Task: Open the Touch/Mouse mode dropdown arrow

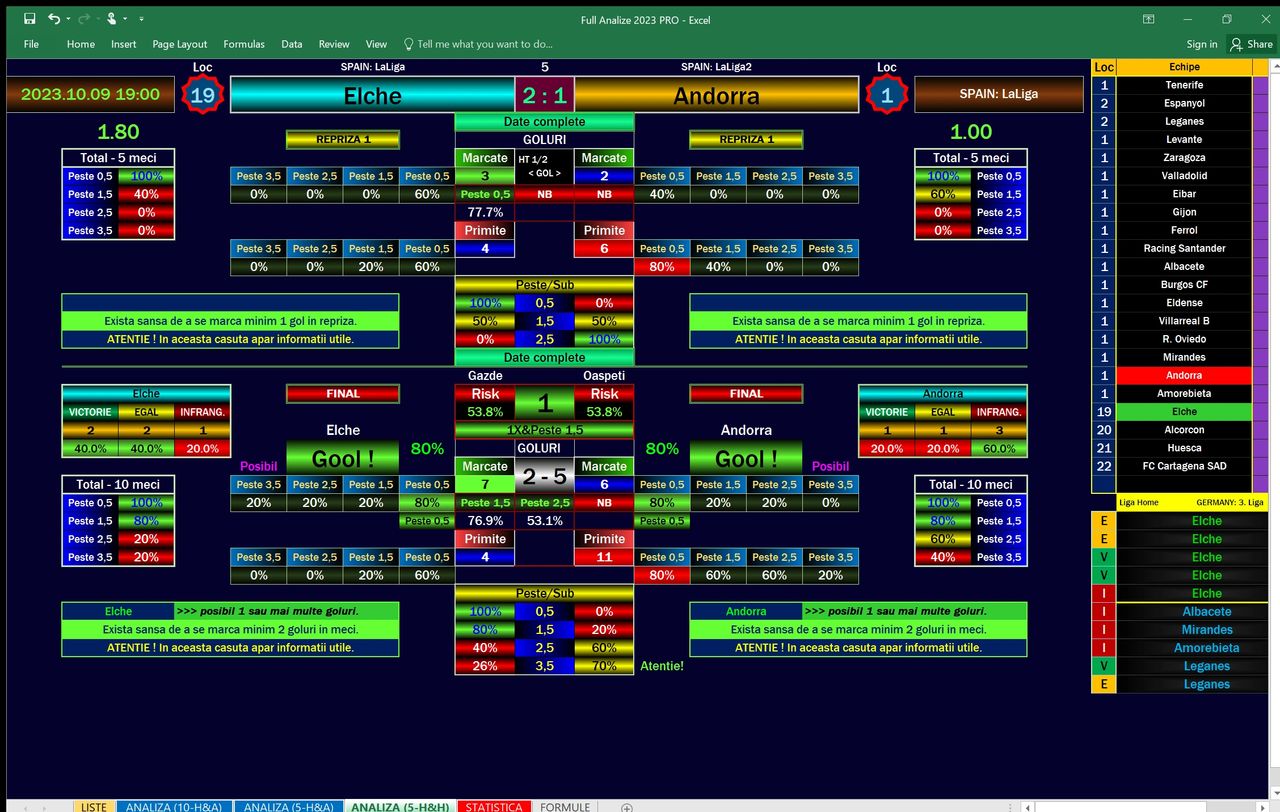Action: pos(125,19)
